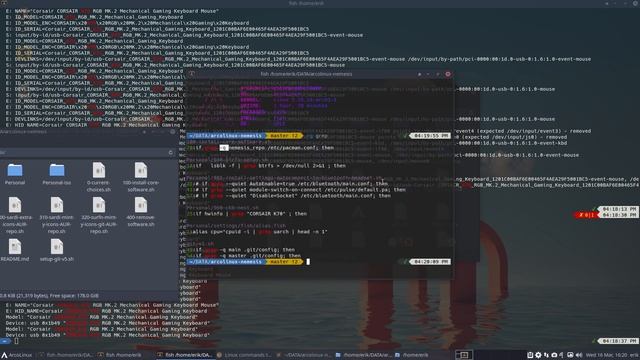Select the 100-install-core-software.sh file
640x360 pixels.
141,178
